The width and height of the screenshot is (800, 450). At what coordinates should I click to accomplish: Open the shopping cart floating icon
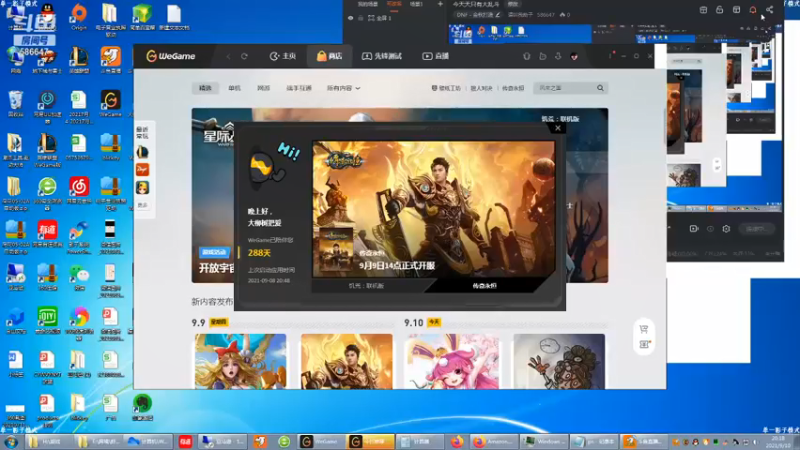pyautogui.click(x=644, y=329)
